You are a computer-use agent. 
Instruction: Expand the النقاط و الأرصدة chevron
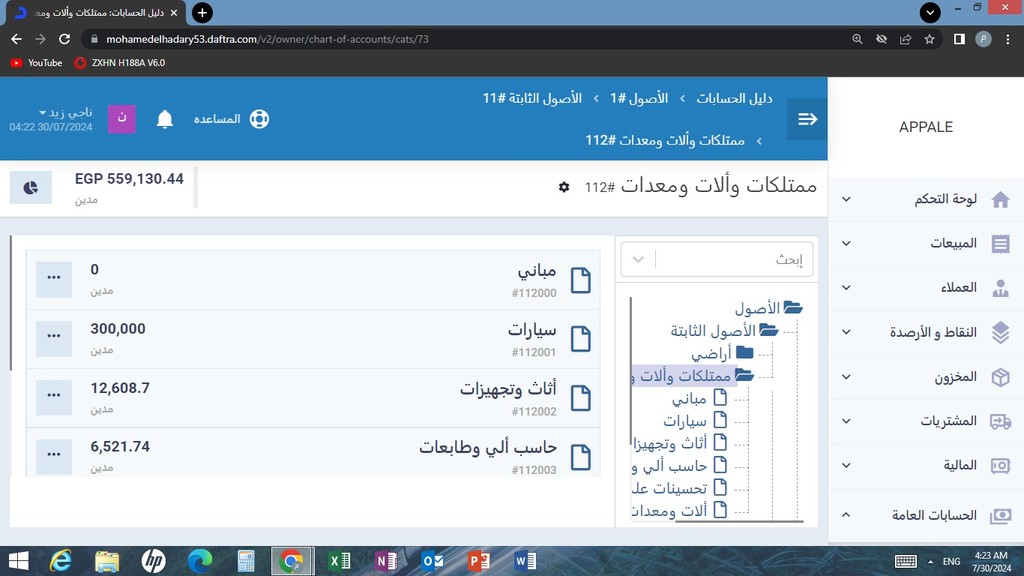846,332
